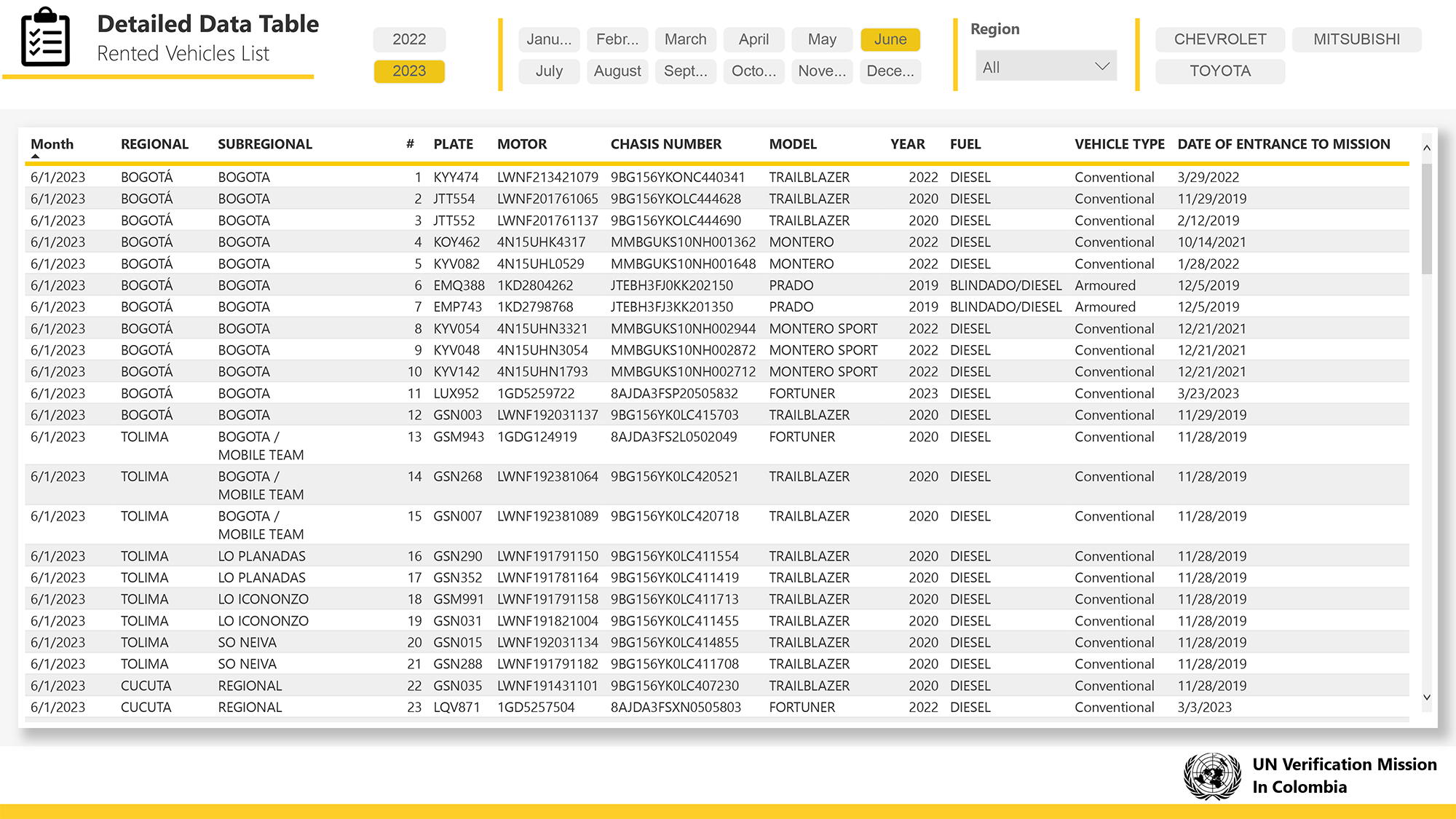
Task: Click chassis 9BG156YK0LC411455
Action: coord(674,621)
